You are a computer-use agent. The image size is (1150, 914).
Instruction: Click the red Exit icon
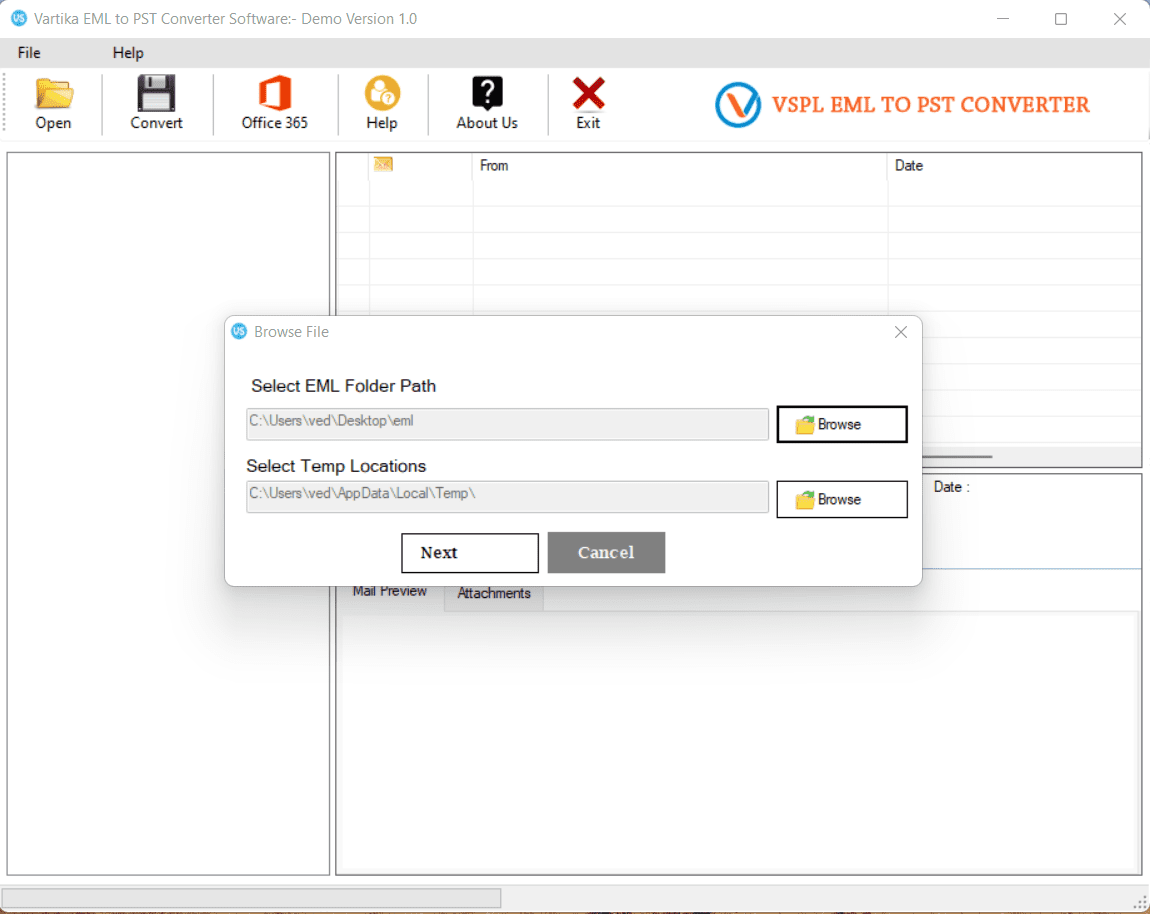pyautogui.click(x=588, y=93)
